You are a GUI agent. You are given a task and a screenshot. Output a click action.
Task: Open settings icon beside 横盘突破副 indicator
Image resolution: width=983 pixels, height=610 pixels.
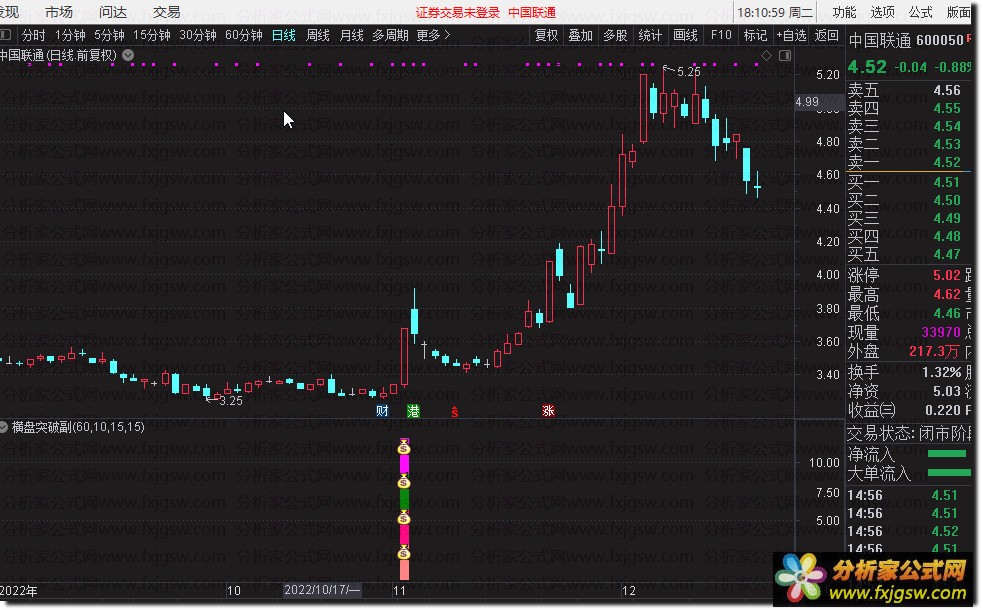(x=4, y=427)
